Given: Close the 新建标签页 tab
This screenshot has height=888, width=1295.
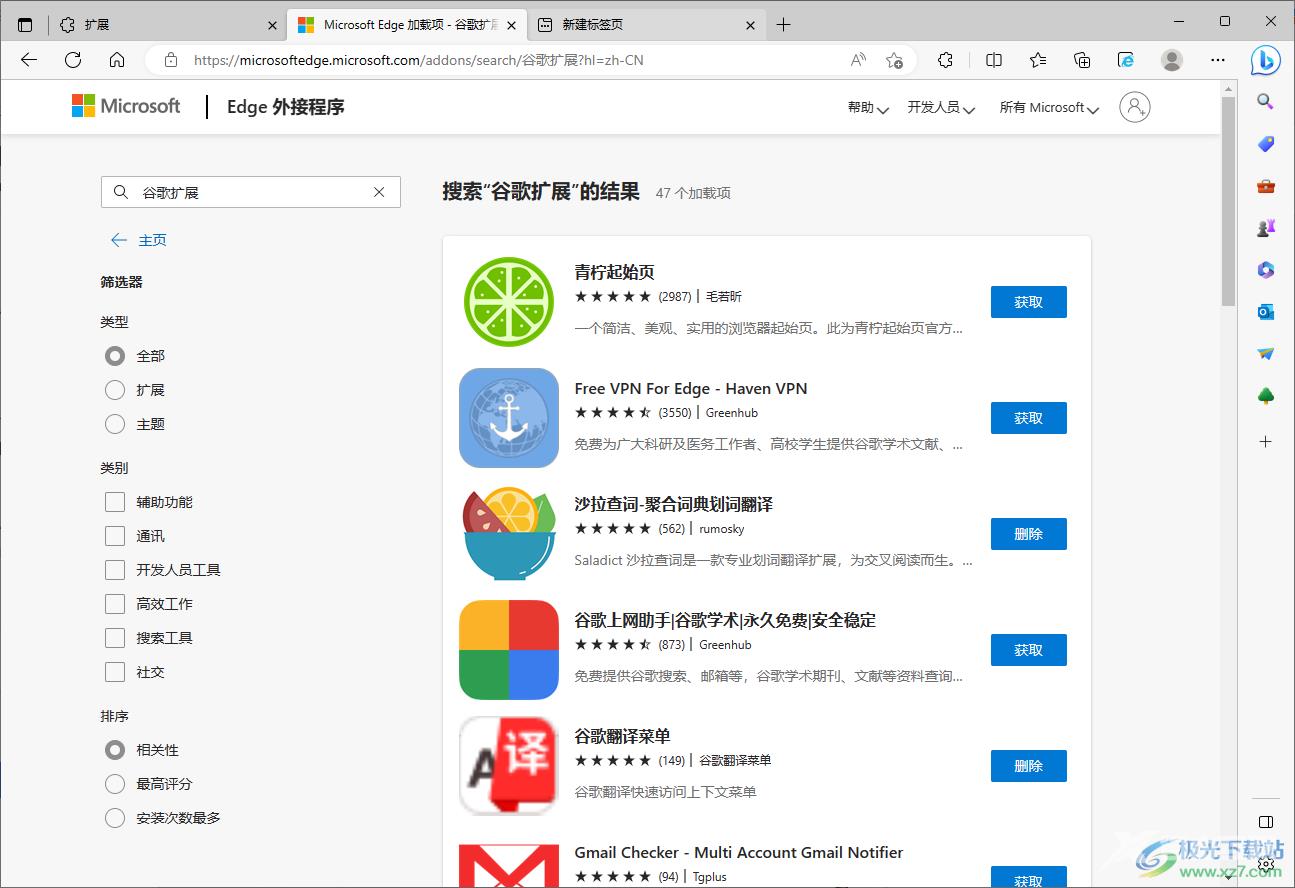Looking at the screenshot, I should click(x=751, y=25).
